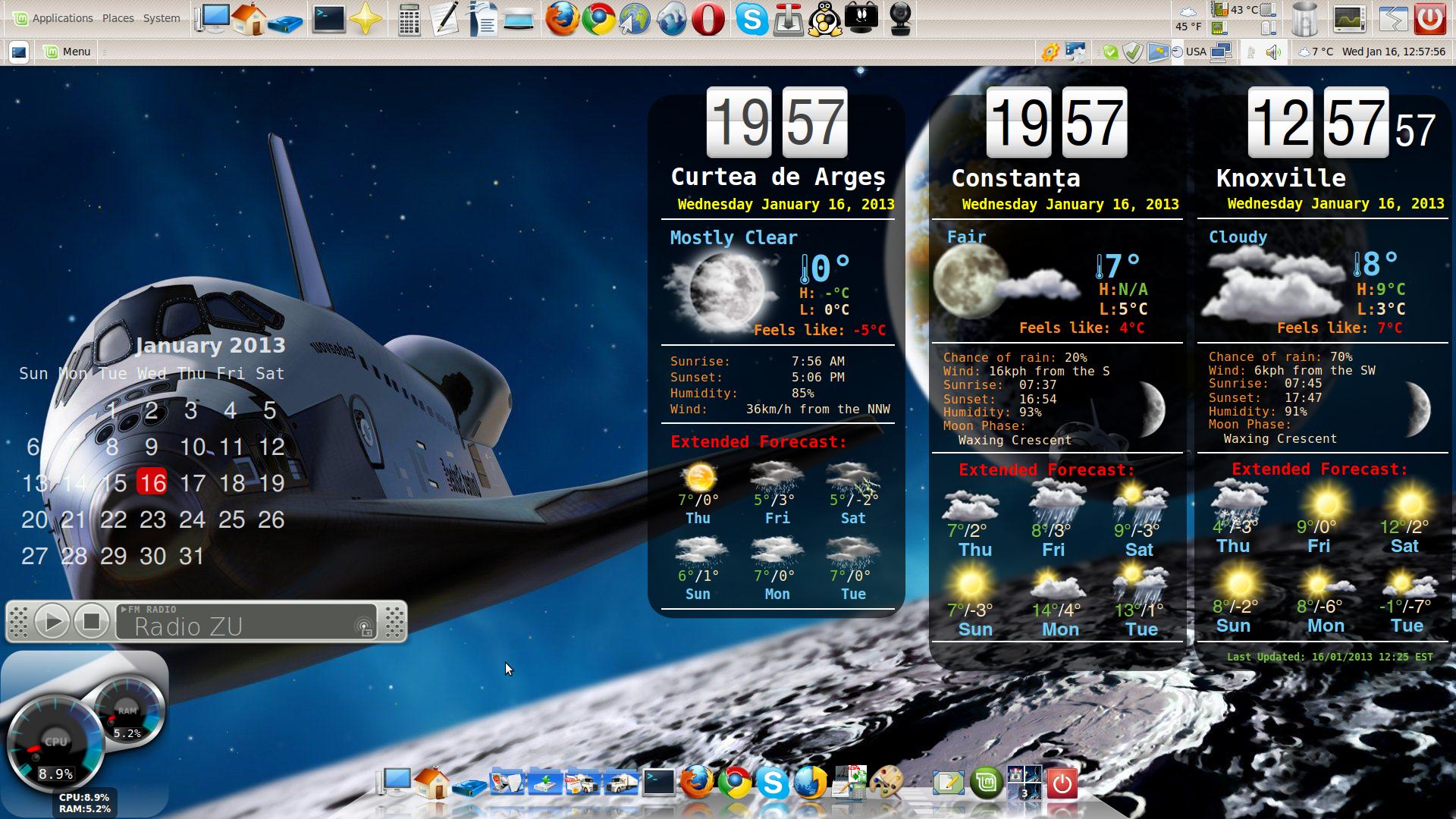Screen dimensions: 1456x819
Task: Launch Terminal from the top panel
Action: (x=329, y=19)
